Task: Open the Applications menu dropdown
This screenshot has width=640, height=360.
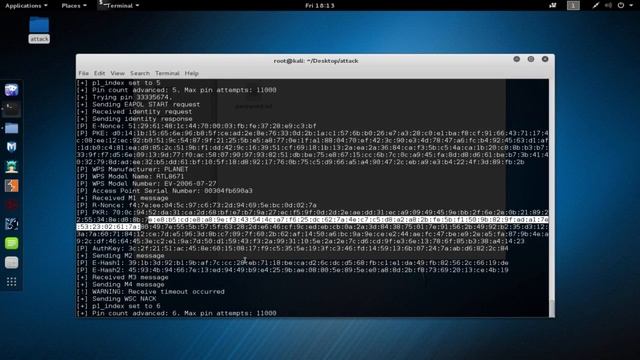Action: 26,5
